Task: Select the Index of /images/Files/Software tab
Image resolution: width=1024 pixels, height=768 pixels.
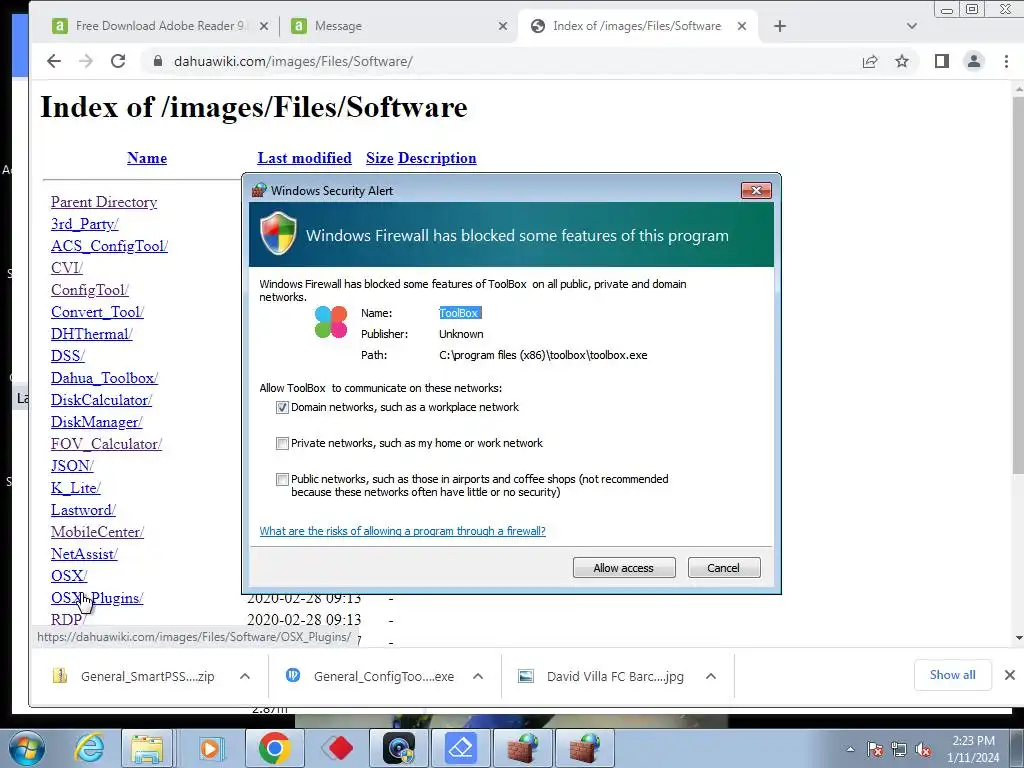Action: point(637,26)
